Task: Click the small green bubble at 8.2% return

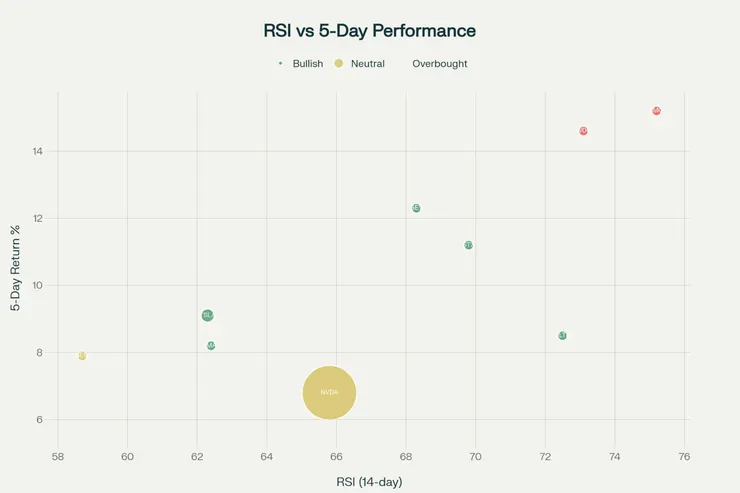Action: click(211, 346)
